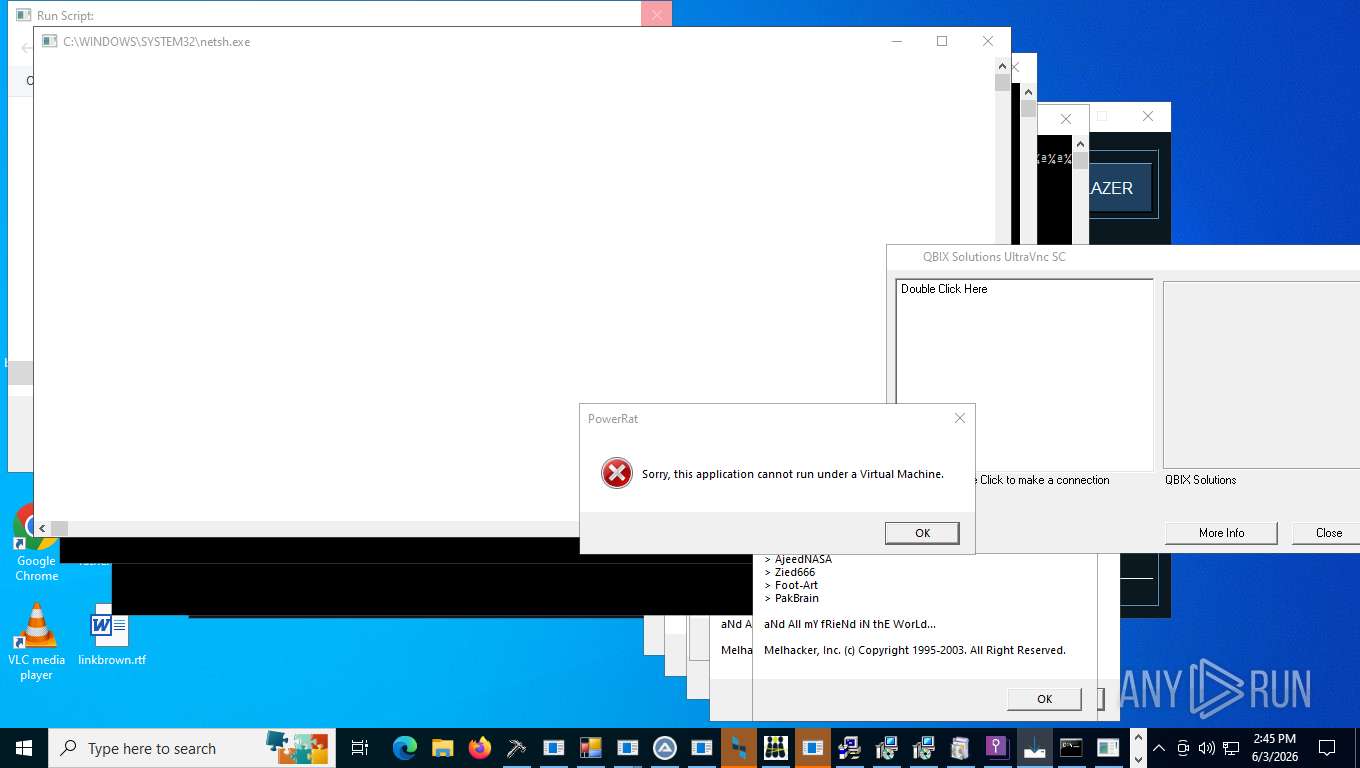
Task: Open Task View on the taskbar
Action: point(360,748)
